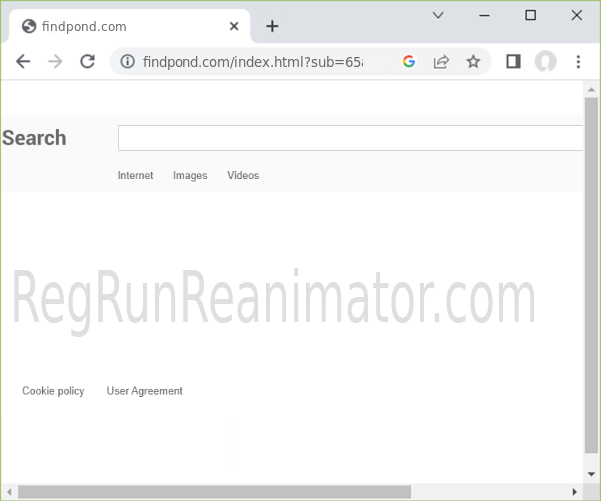Viewport: 601px width, 501px height.
Task: Close the findpond.com tab
Action: coord(234,26)
